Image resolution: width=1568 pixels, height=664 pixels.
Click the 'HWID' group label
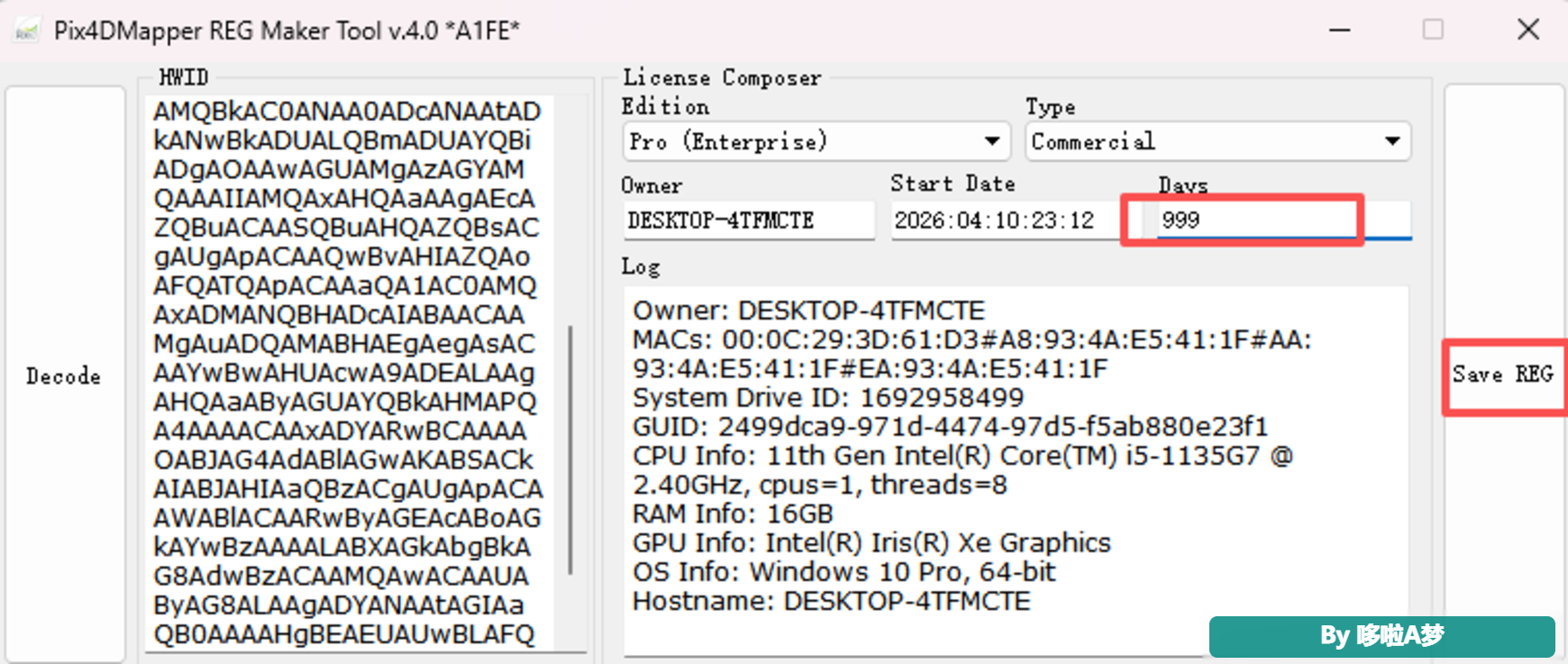coord(184,77)
